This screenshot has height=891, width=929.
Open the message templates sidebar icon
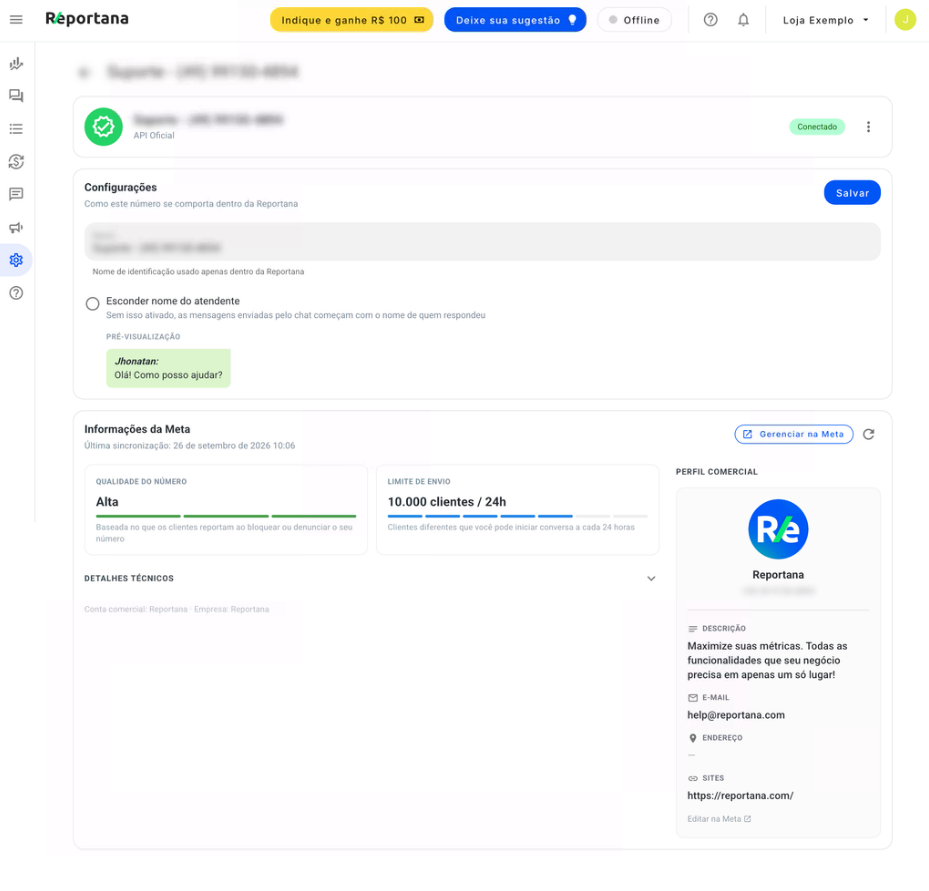point(16,194)
